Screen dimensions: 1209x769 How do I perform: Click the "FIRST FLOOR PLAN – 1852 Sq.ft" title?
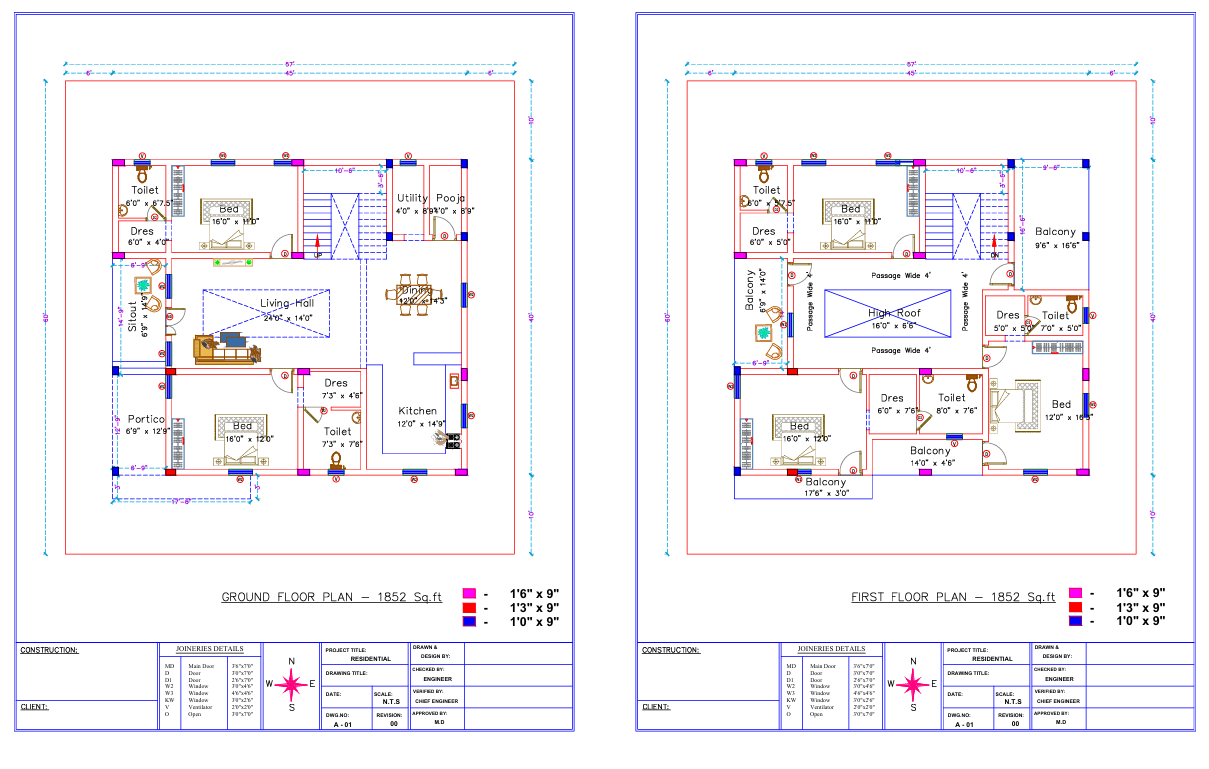953,597
